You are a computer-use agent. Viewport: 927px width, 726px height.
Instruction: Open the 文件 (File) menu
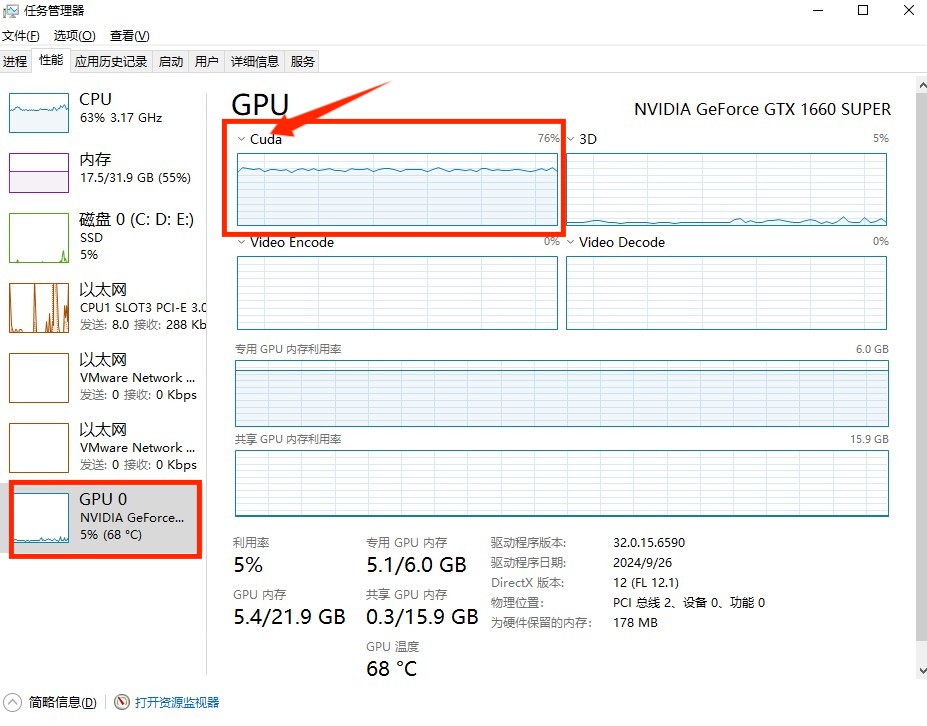point(22,35)
